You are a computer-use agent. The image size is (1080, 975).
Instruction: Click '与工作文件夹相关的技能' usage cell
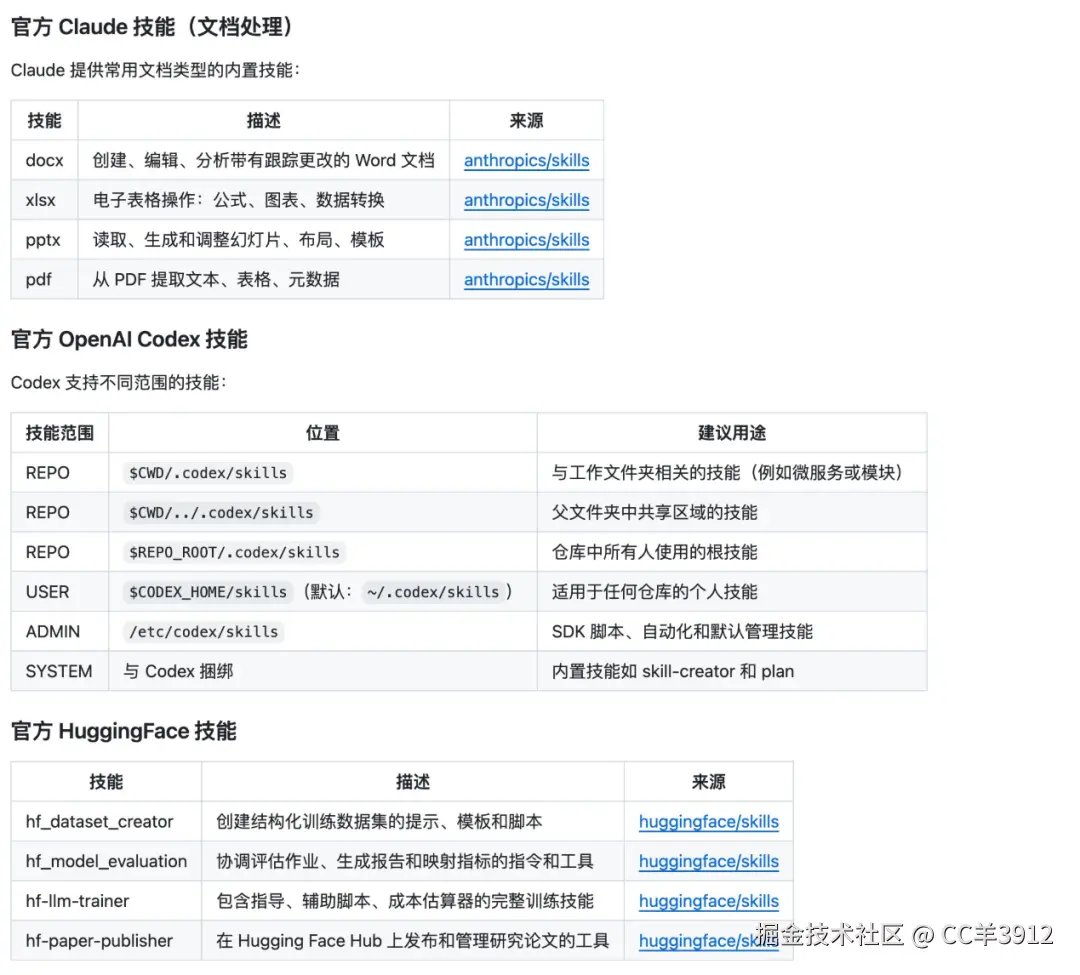(x=732, y=473)
